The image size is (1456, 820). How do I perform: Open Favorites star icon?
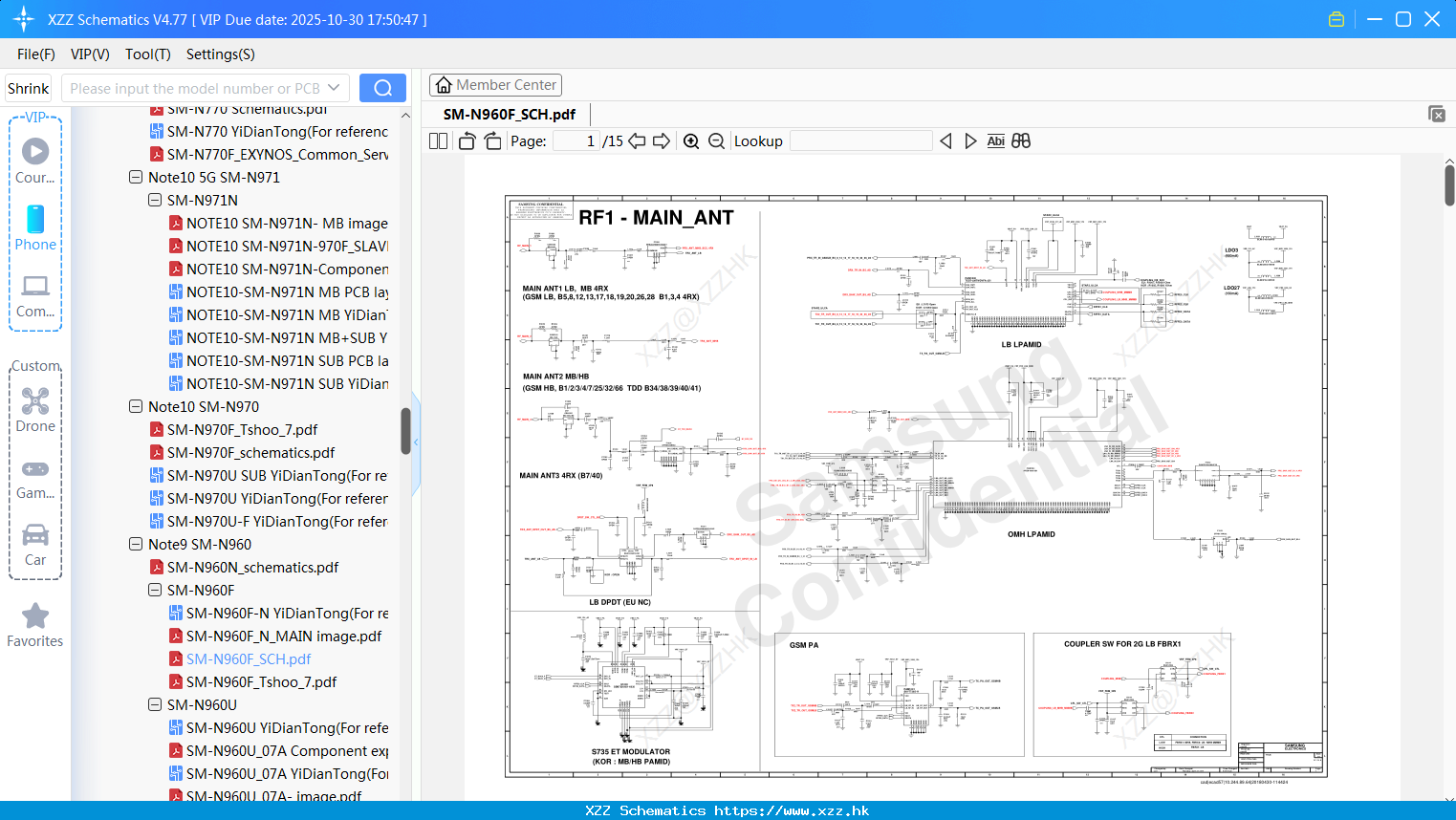tap(35, 625)
